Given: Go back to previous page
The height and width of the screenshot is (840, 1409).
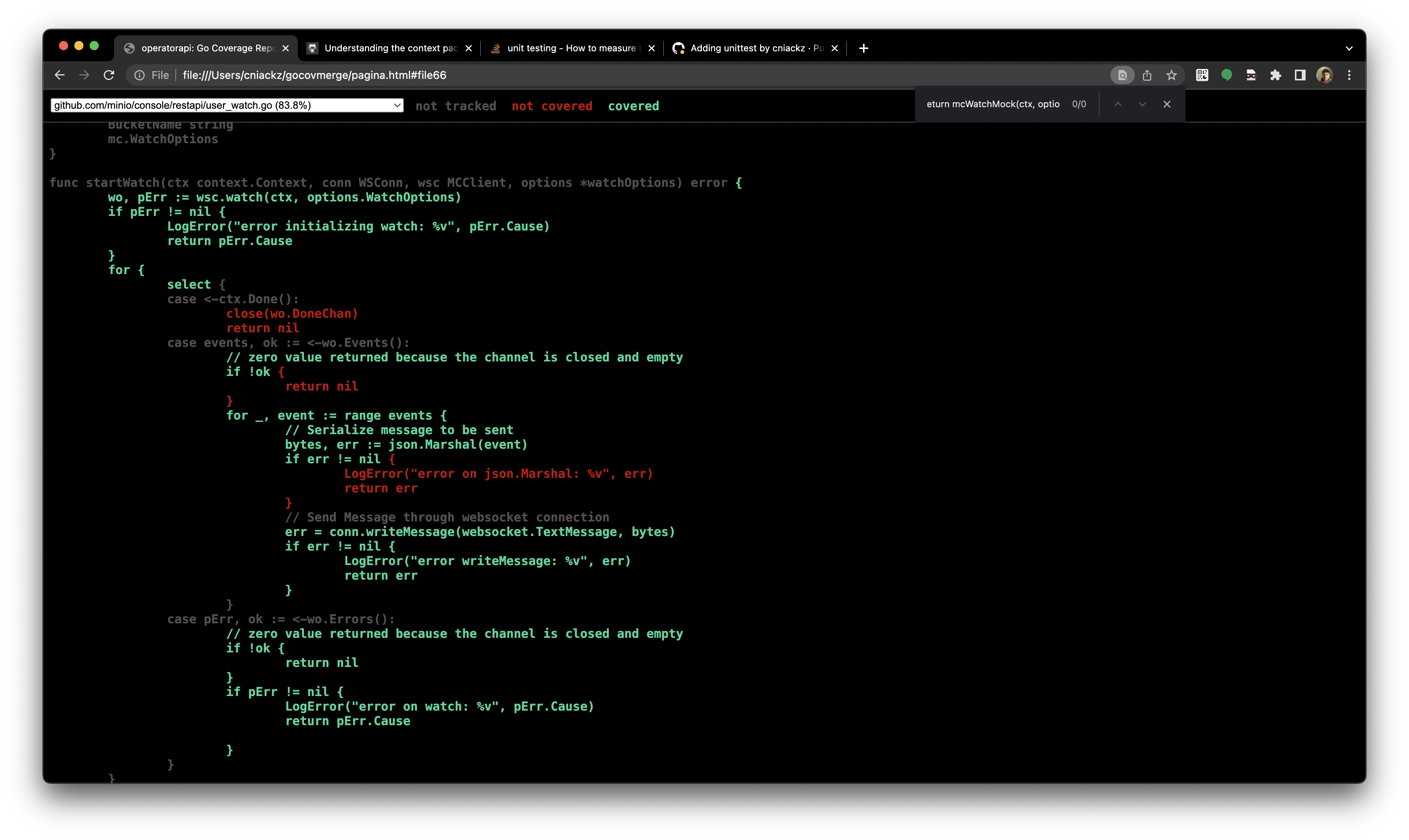Looking at the screenshot, I should click(x=59, y=75).
